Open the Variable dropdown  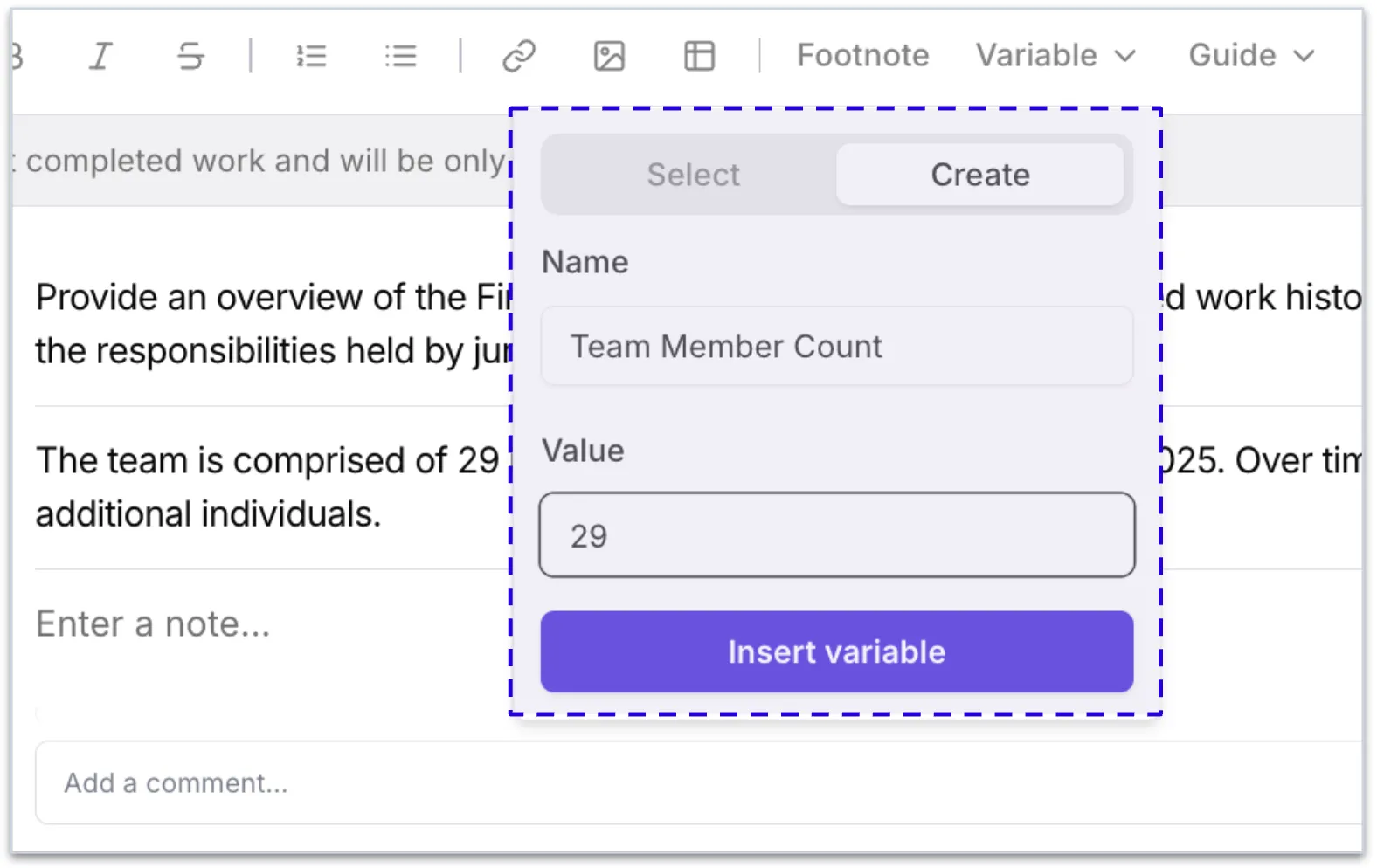1055,55
